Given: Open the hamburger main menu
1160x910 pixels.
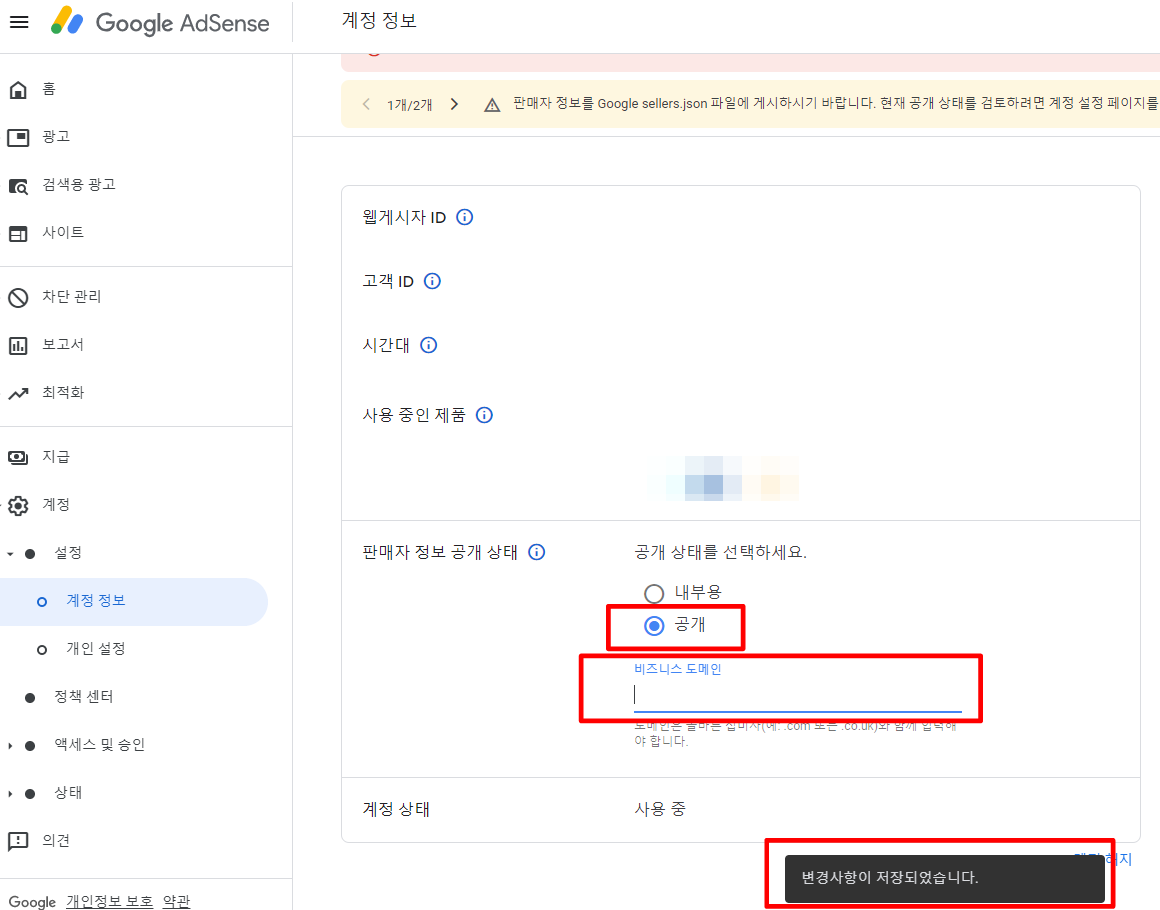Looking at the screenshot, I should point(19,22).
